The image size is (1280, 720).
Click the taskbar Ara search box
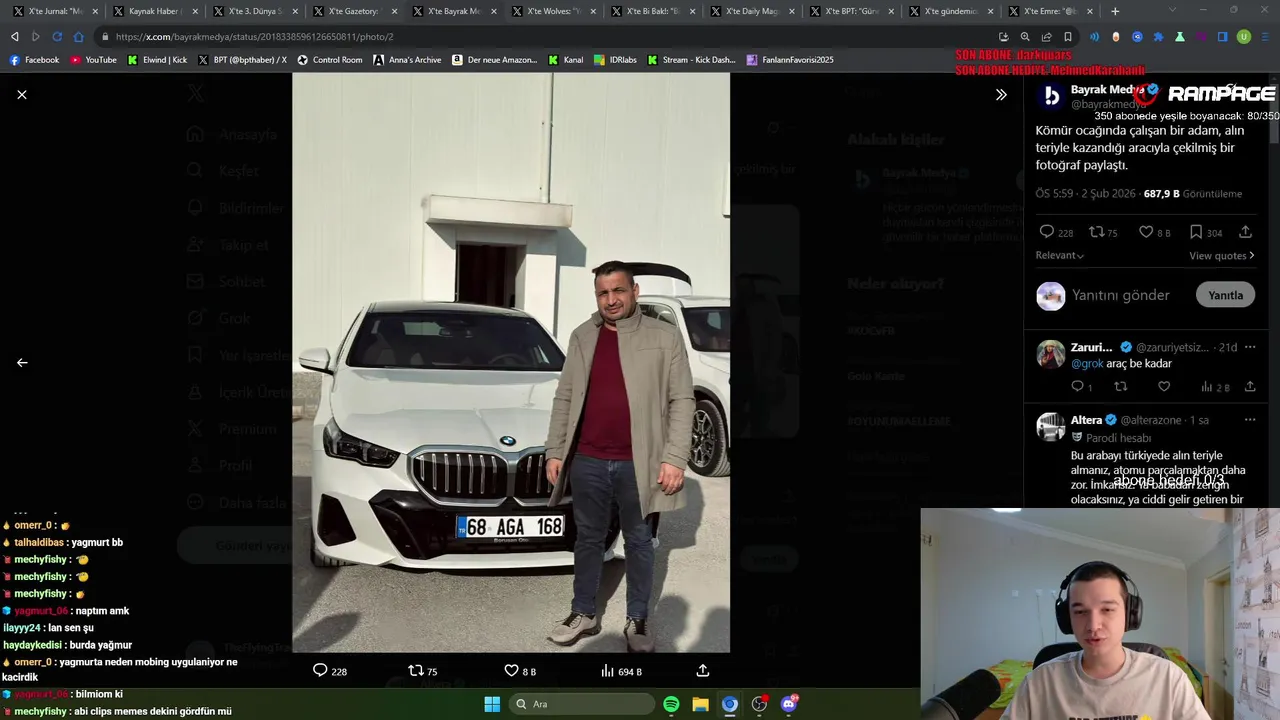click(582, 704)
